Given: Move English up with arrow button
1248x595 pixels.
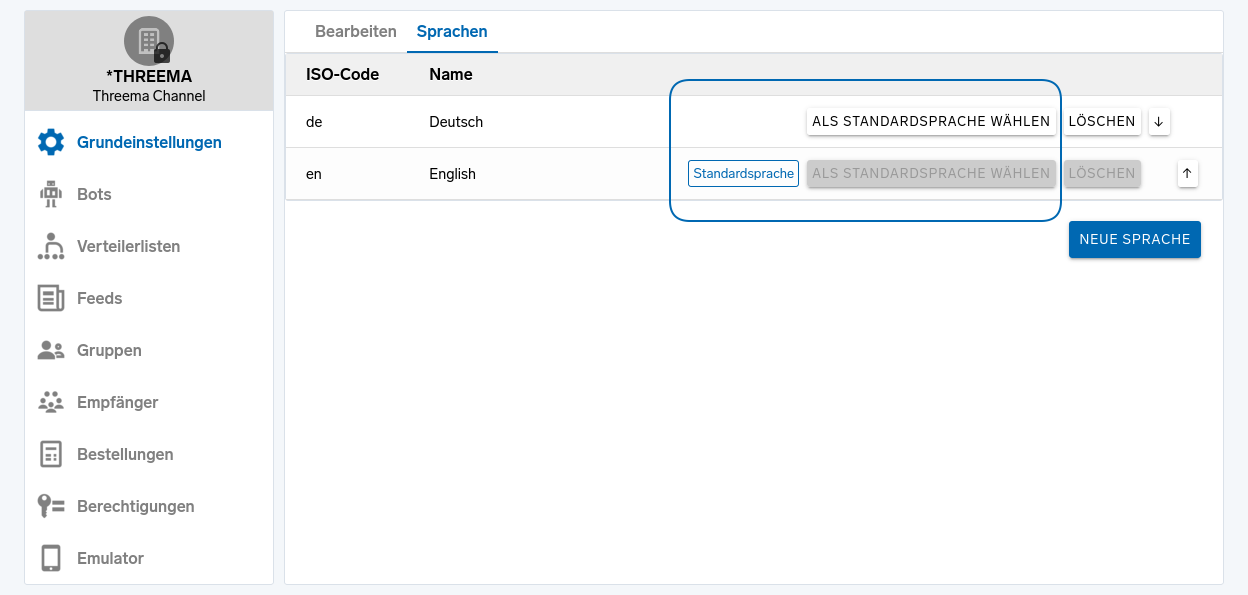Looking at the screenshot, I should click(1187, 173).
